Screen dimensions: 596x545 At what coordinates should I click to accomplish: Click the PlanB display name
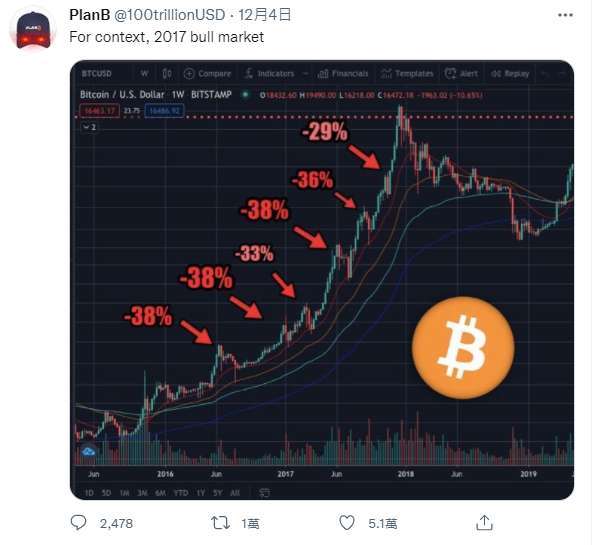(x=90, y=15)
